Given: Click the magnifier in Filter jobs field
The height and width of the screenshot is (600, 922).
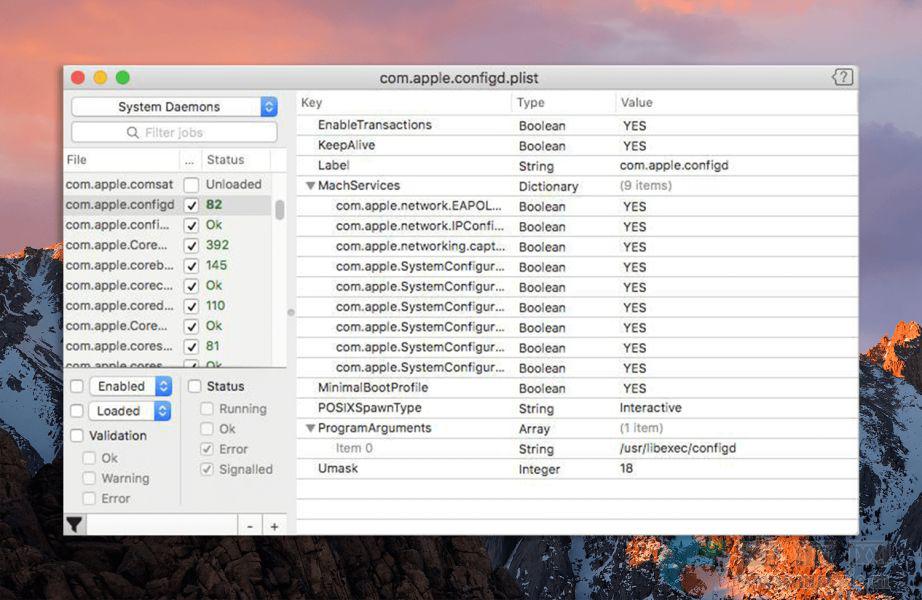Looking at the screenshot, I should [x=132, y=133].
